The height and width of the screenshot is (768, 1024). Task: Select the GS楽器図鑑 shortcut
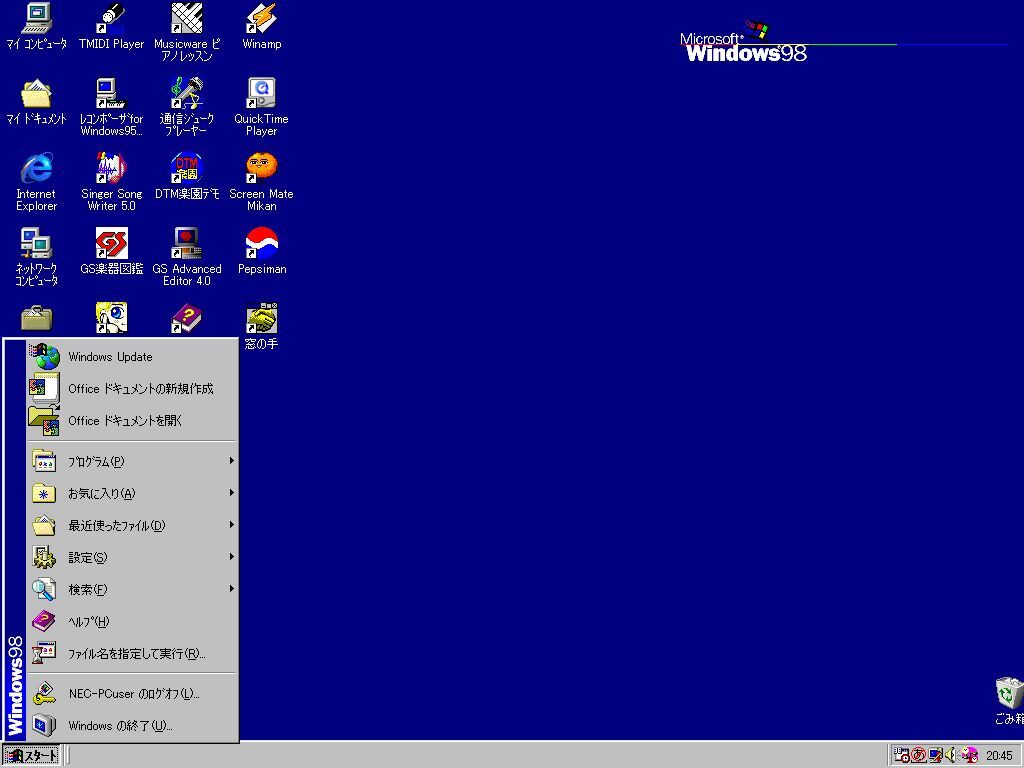click(111, 251)
